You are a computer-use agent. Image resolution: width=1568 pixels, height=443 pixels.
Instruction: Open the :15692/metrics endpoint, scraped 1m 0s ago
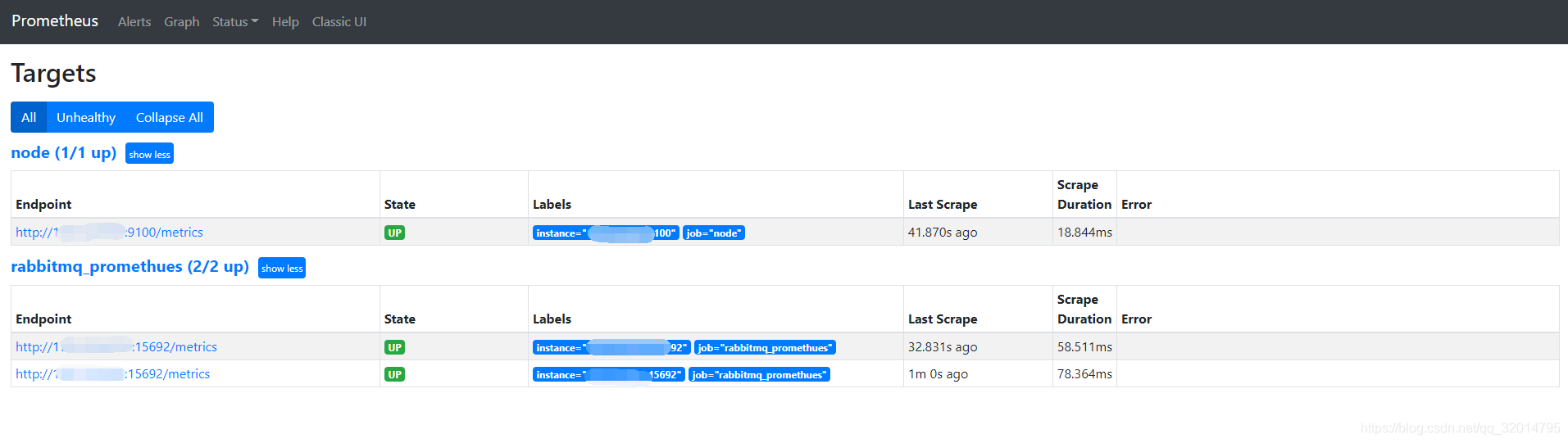(112, 374)
